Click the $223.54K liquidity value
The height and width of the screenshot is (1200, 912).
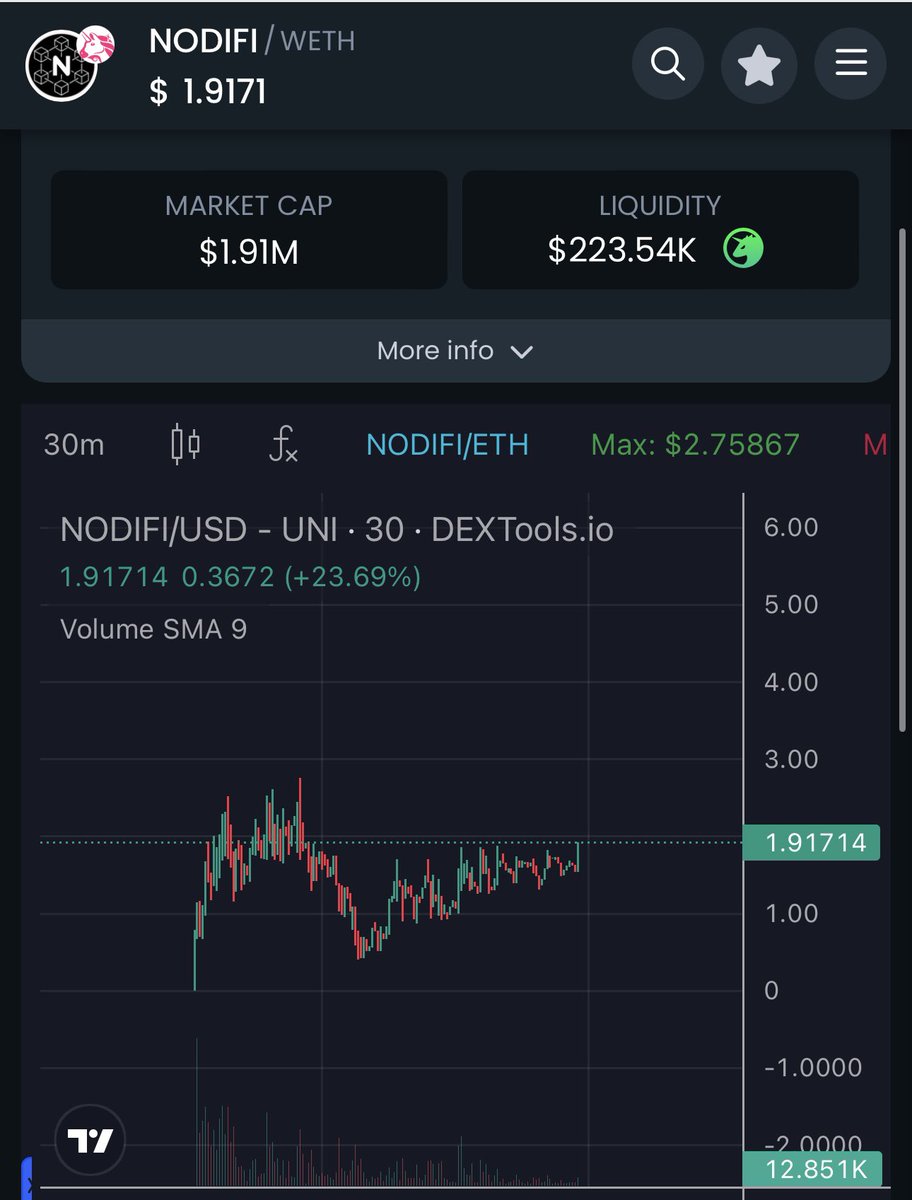pyautogui.click(x=622, y=250)
